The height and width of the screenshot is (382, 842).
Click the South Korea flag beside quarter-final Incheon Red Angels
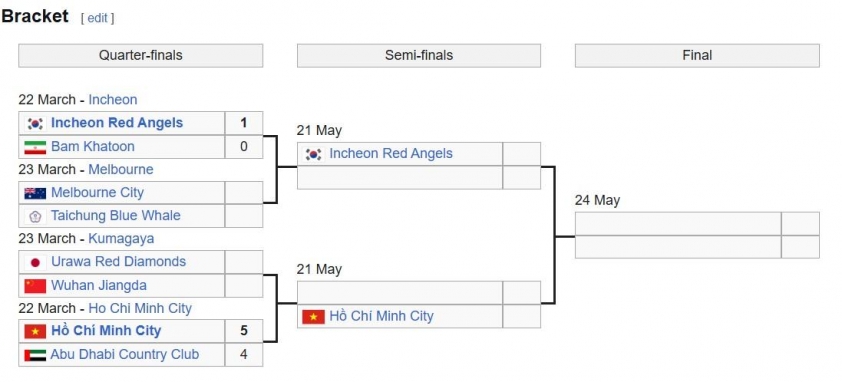(35, 124)
